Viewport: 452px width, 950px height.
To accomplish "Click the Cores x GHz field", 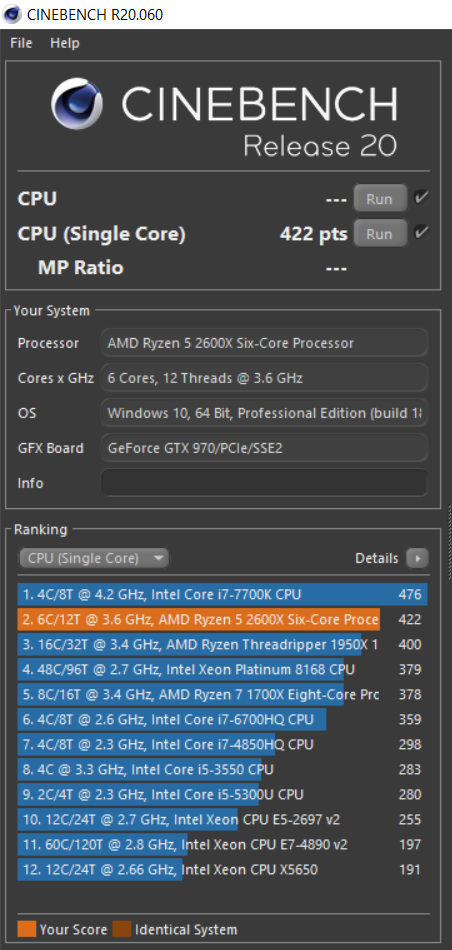I will coord(264,379).
